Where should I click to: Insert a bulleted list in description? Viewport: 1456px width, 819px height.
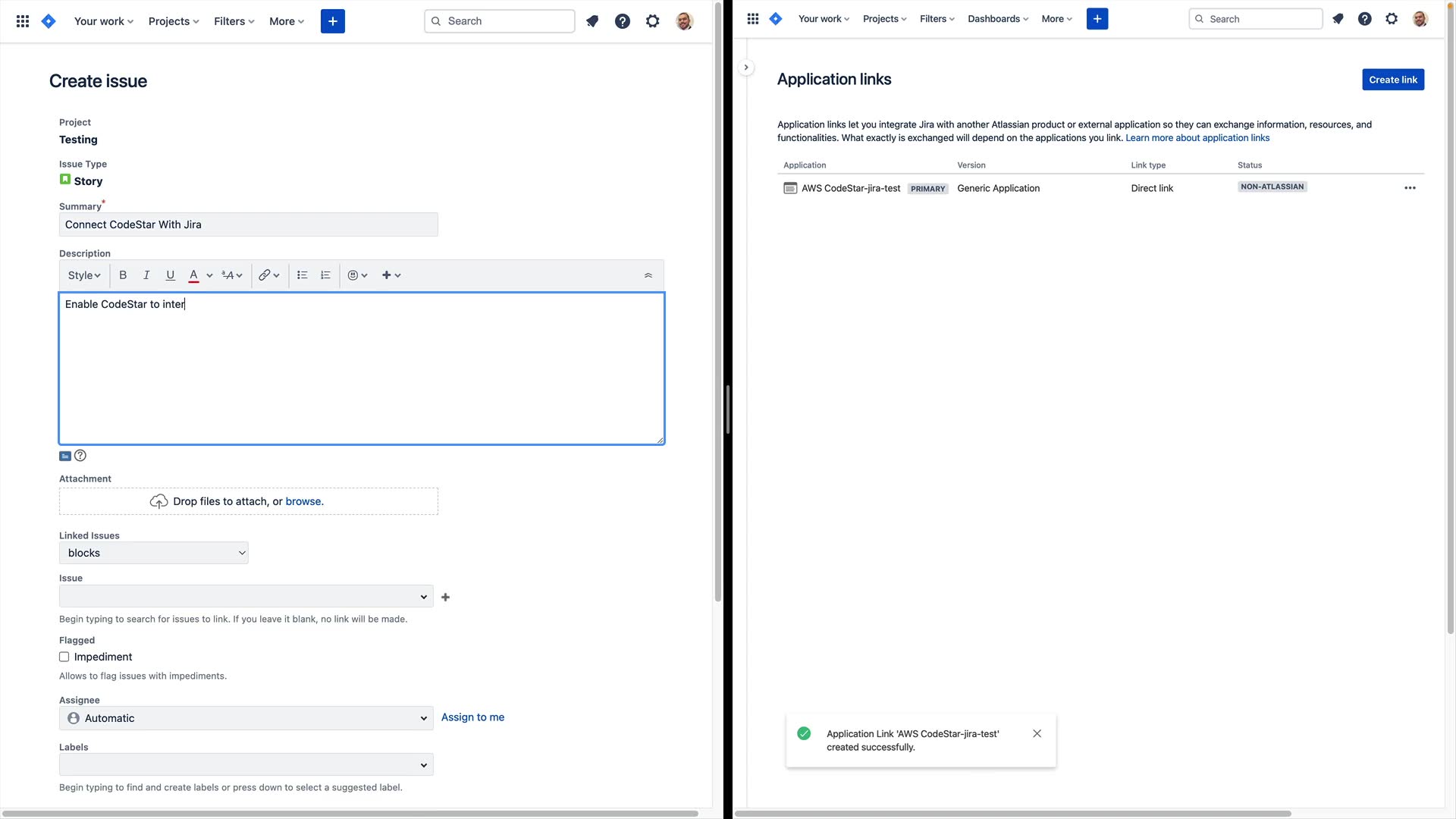point(302,275)
